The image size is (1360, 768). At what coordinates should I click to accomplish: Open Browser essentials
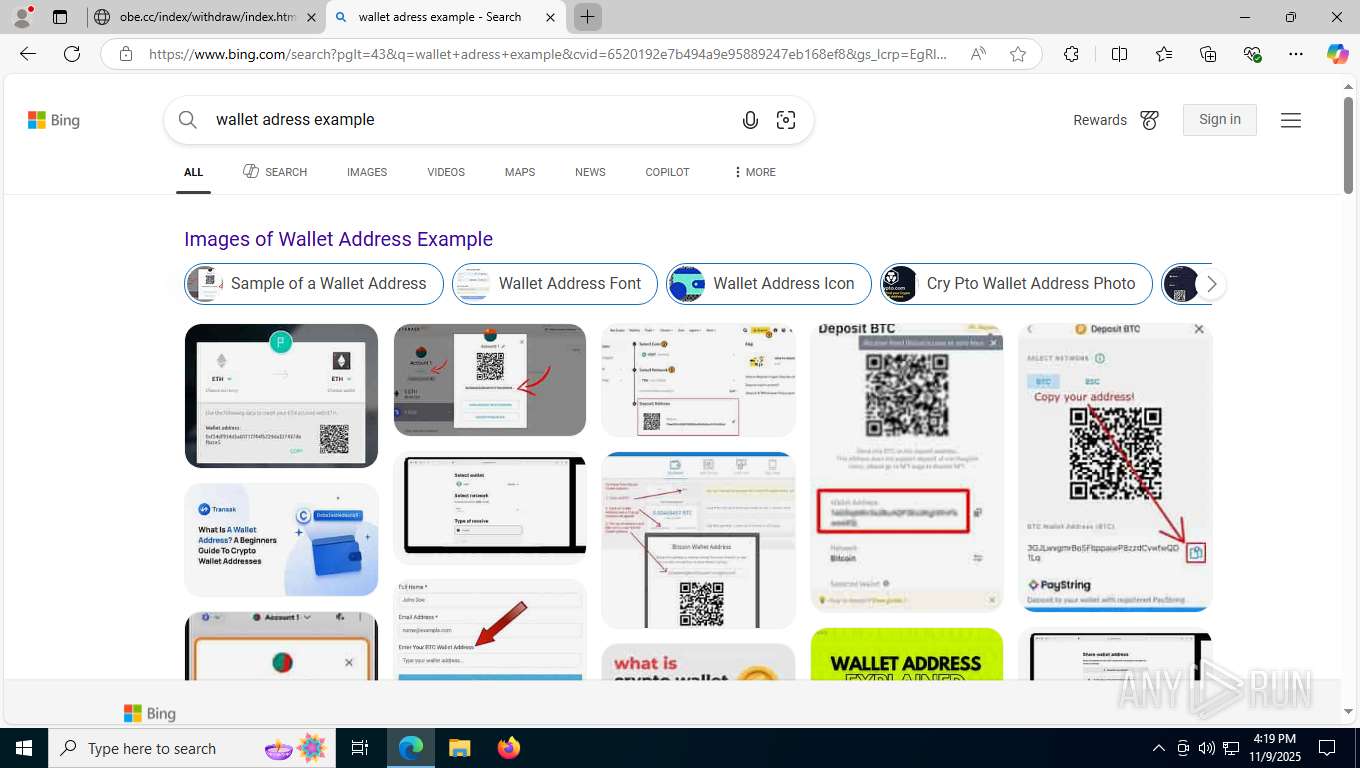coord(1252,54)
